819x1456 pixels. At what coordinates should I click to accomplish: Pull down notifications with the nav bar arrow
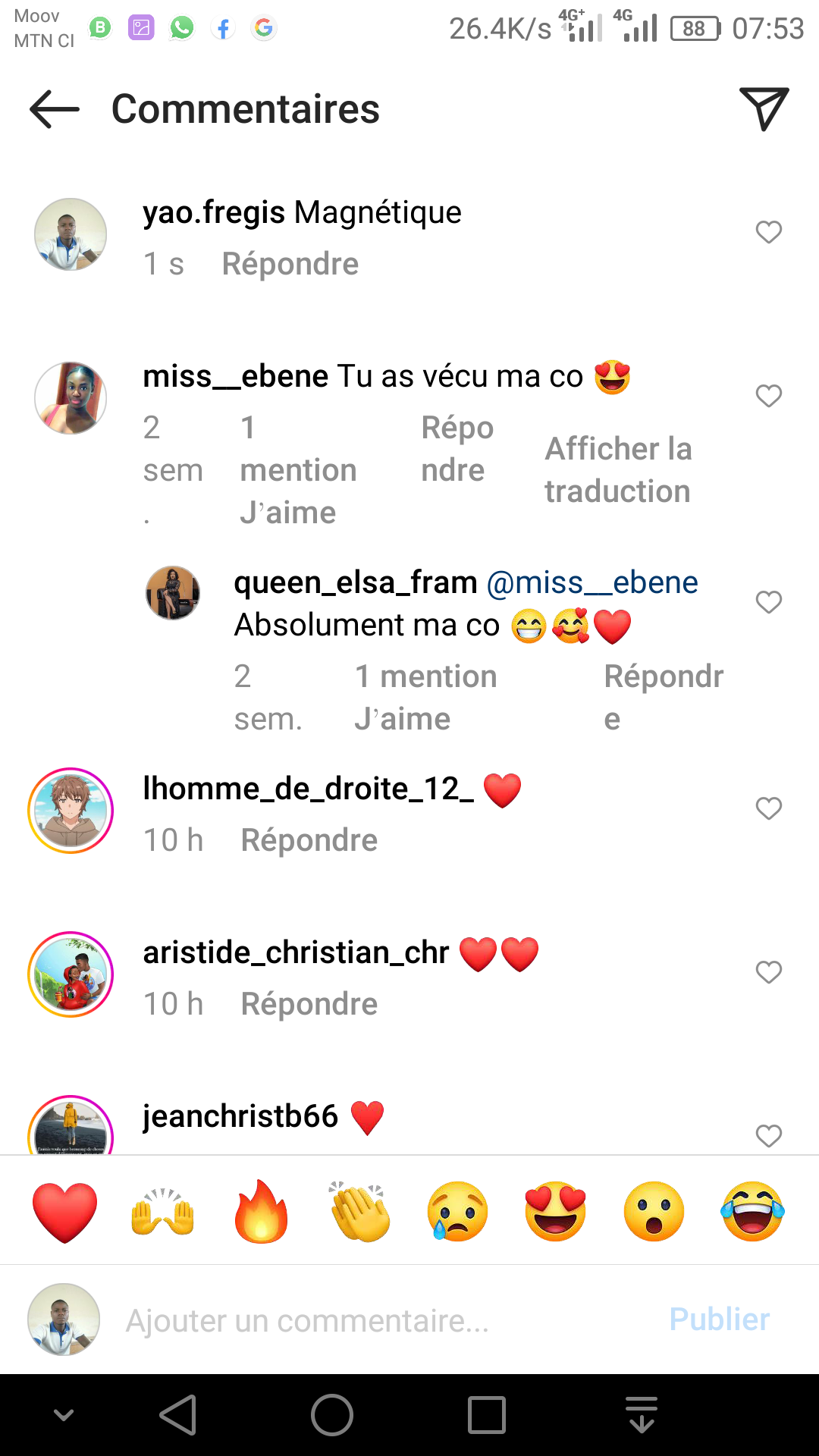[x=642, y=1415]
